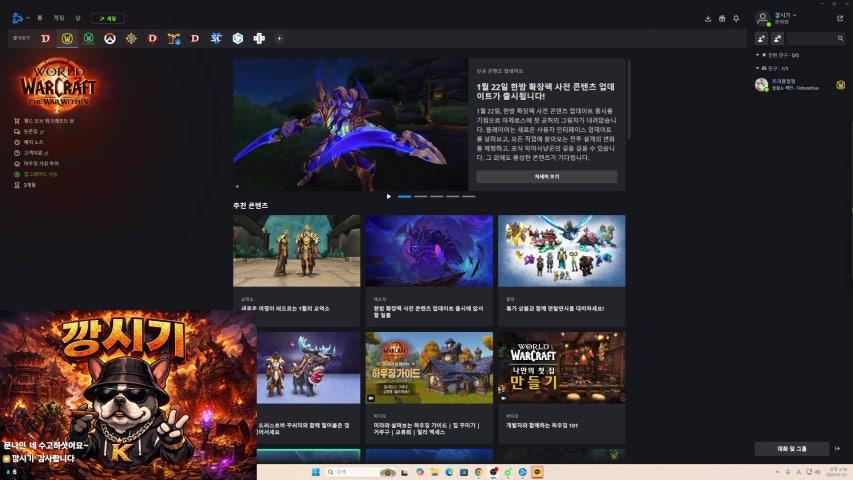
Task: Switch to the 게임 menu tab
Action: click(x=59, y=18)
